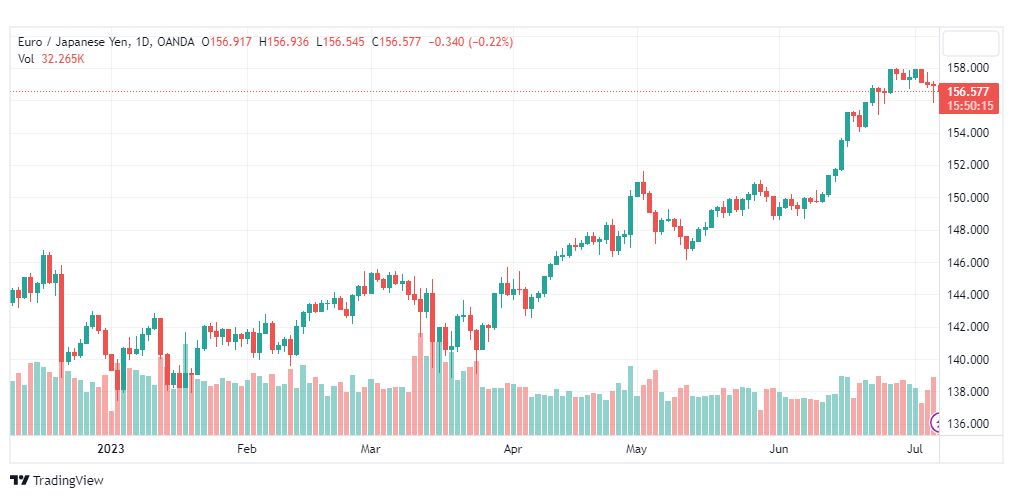This screenshot has height=498, width=1012.
Task: Click the TradingView wordmark text
Action: 68,481
